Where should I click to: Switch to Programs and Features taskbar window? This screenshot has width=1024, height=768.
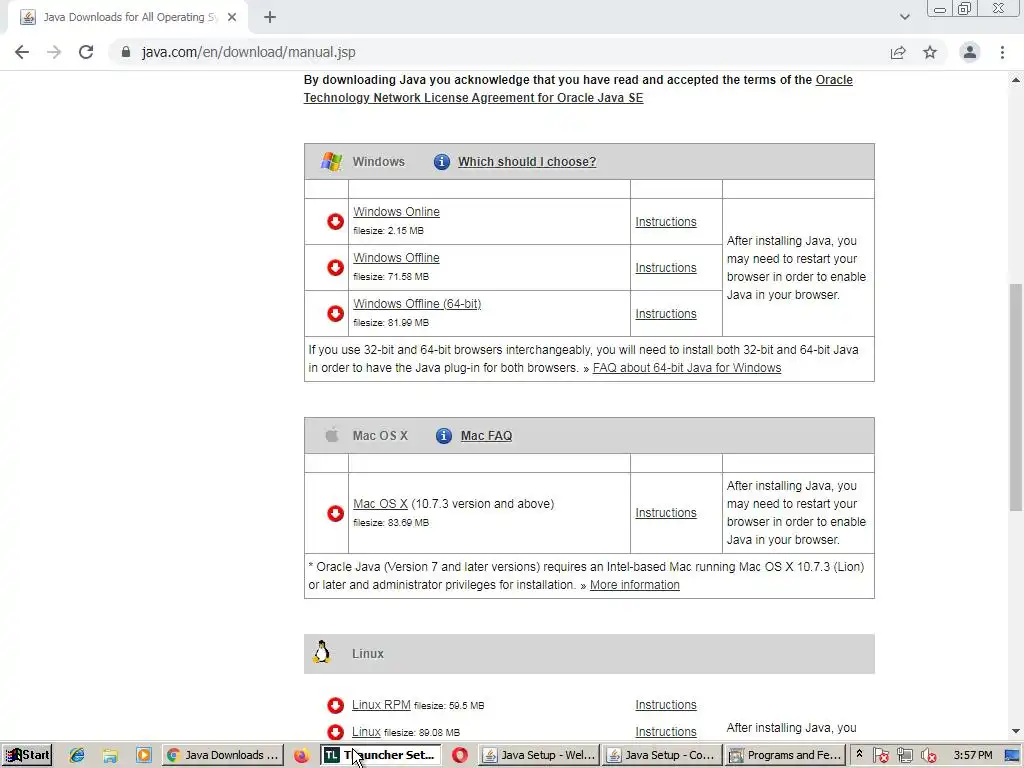786,755
